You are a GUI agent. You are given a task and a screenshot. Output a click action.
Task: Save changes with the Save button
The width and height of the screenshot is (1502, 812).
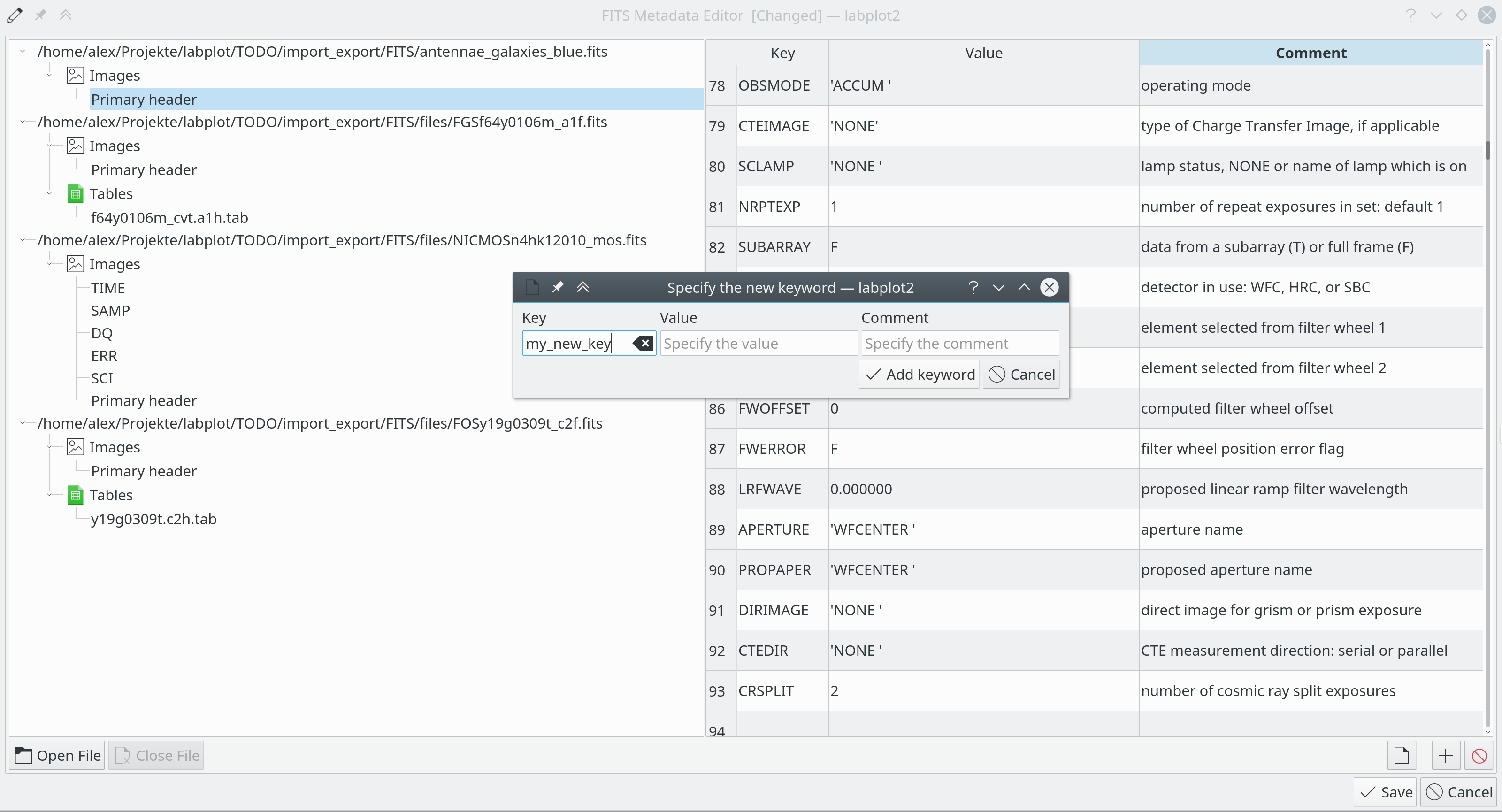pyautogui.click(x=1386, y=792)
